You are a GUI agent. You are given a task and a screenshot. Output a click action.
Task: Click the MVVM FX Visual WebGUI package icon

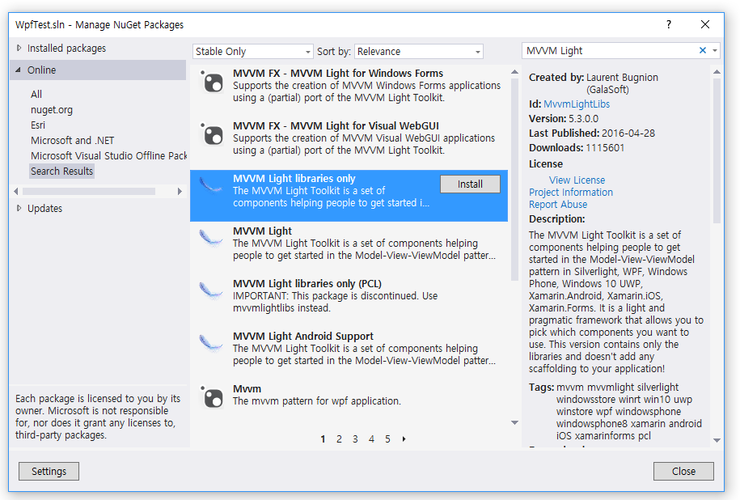pyautogui.click(x=212, y=135)
